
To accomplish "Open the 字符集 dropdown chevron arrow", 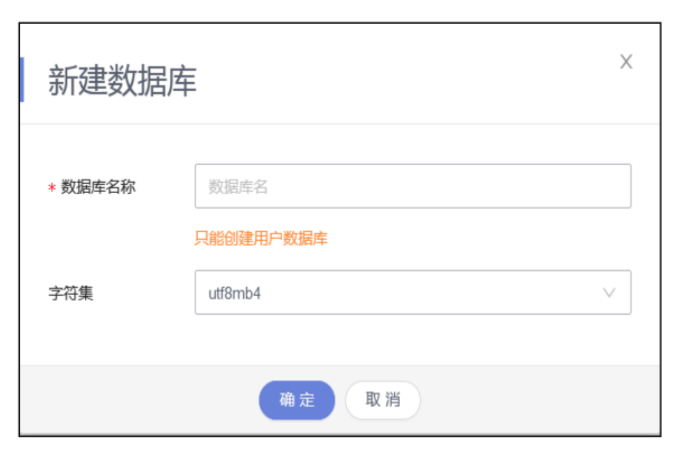I will click(x=609, y=293).
